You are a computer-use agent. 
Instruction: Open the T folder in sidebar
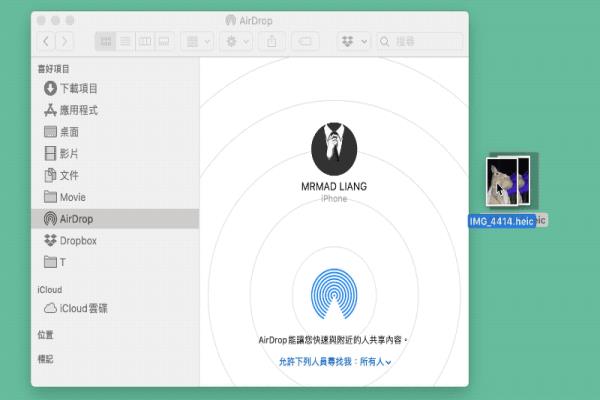(x=115, y=263)
